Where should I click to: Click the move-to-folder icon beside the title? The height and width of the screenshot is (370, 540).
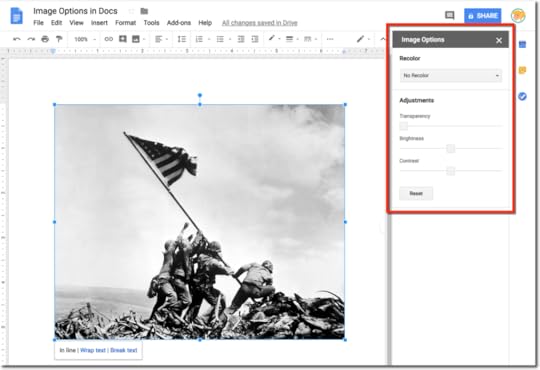[144, 11]
